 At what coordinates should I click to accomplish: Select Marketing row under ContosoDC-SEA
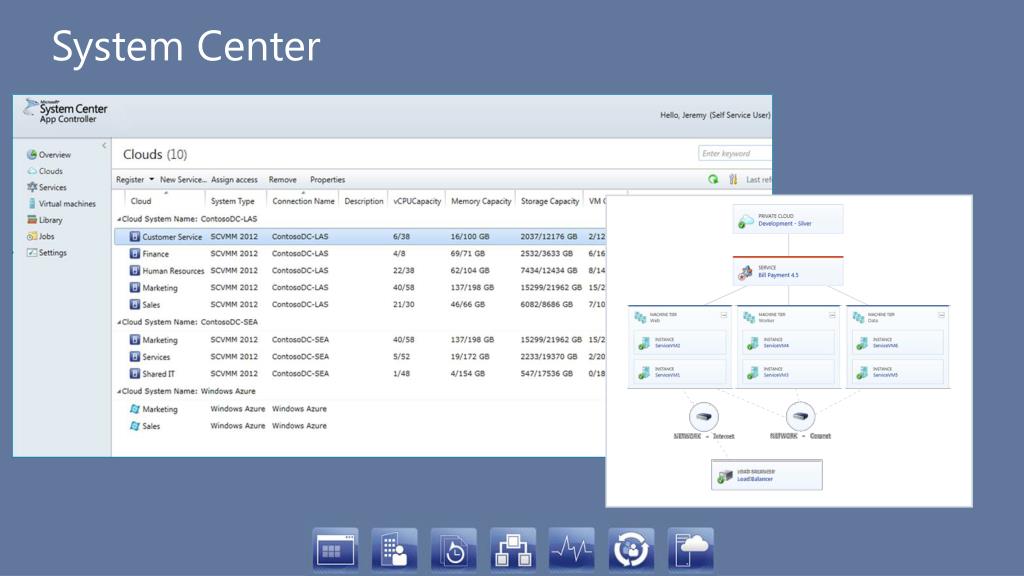[x=360, y=340]
